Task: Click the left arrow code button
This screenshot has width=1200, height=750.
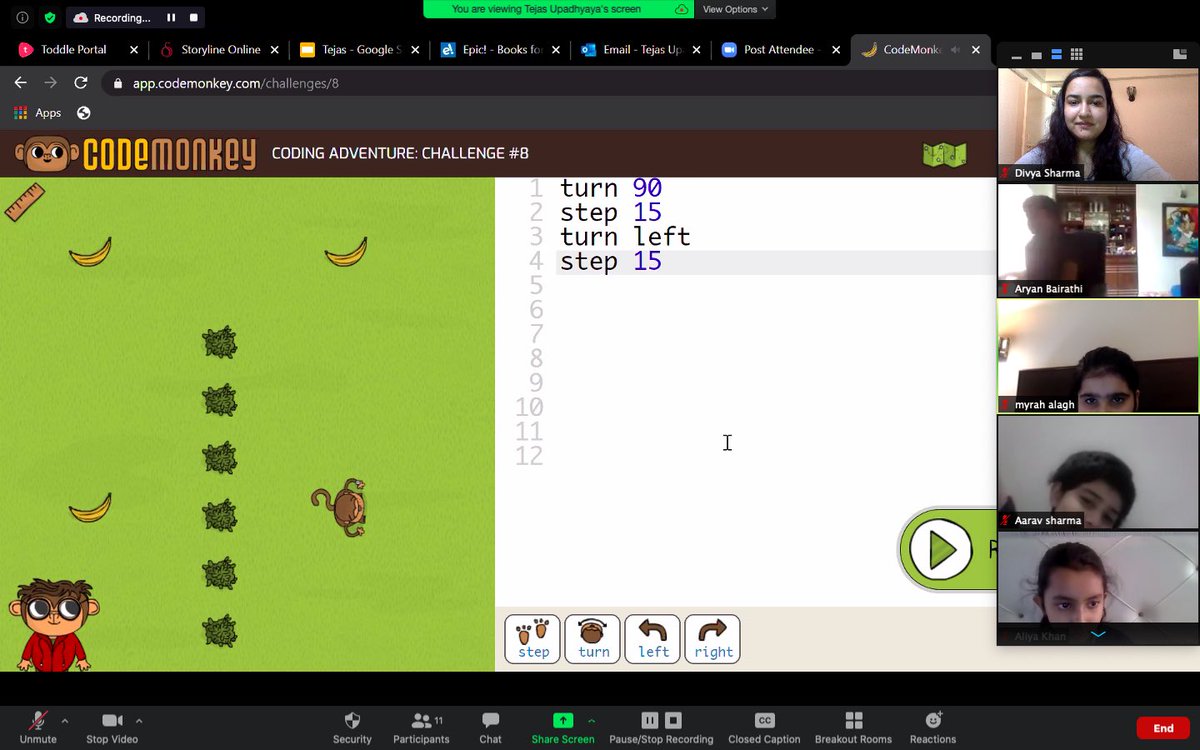Action: click(653, 639)
